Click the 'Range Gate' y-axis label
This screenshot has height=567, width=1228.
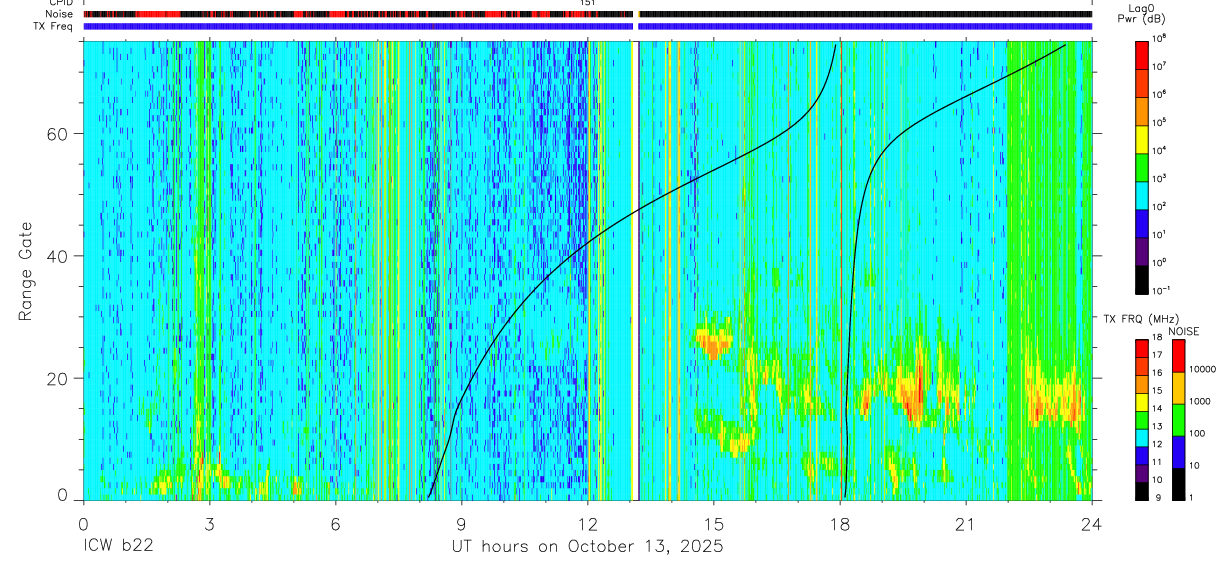click(25, 271)
